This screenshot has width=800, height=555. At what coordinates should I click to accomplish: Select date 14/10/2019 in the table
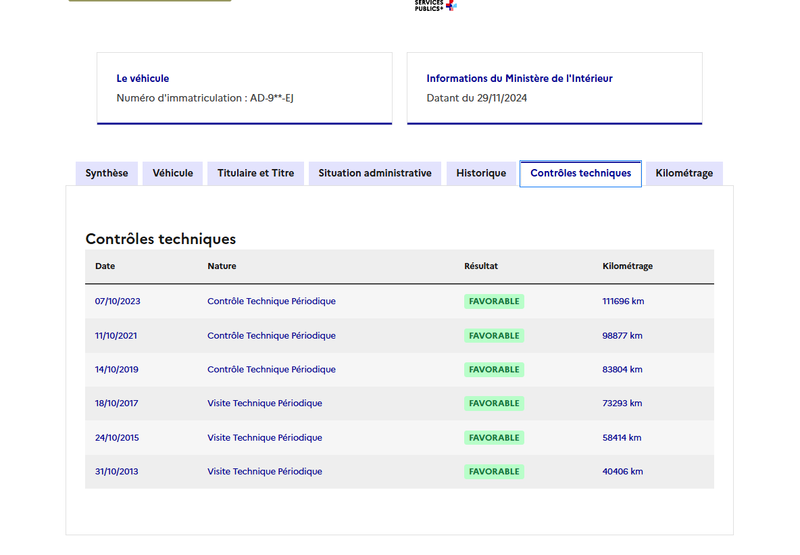pos(116,370)
